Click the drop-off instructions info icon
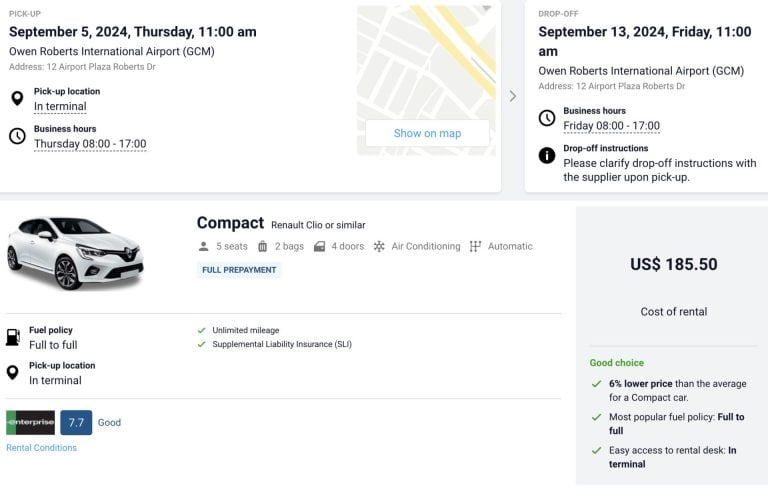This screenshot has width=768, height=490. coord(547,155)
